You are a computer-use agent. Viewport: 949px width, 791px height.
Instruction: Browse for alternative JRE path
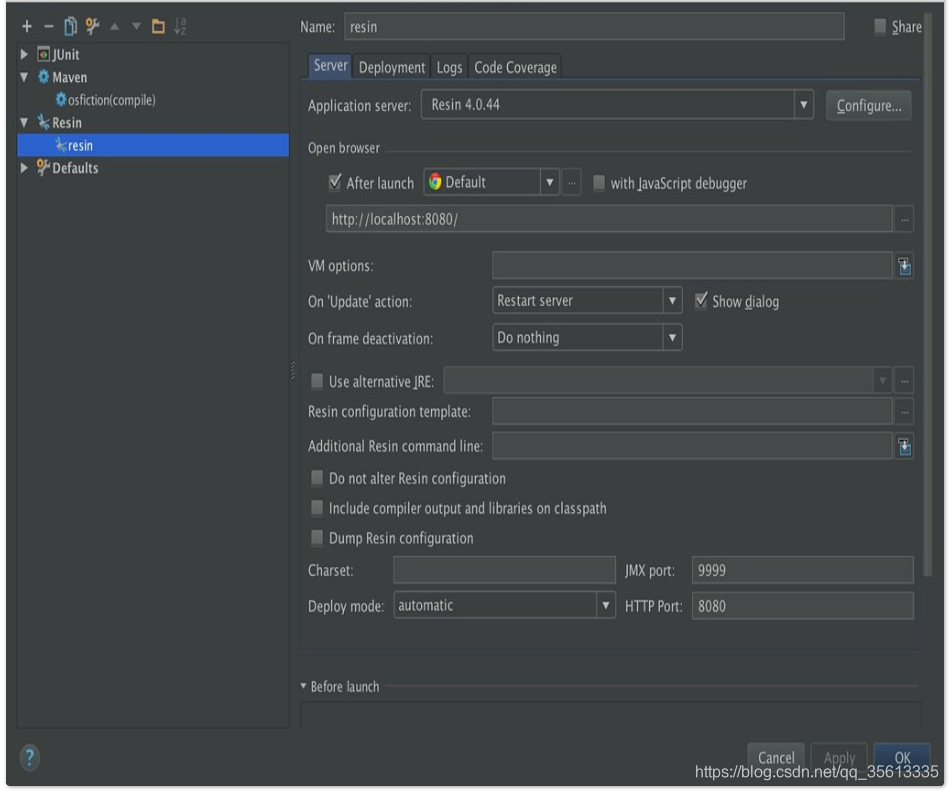[904, 381]
